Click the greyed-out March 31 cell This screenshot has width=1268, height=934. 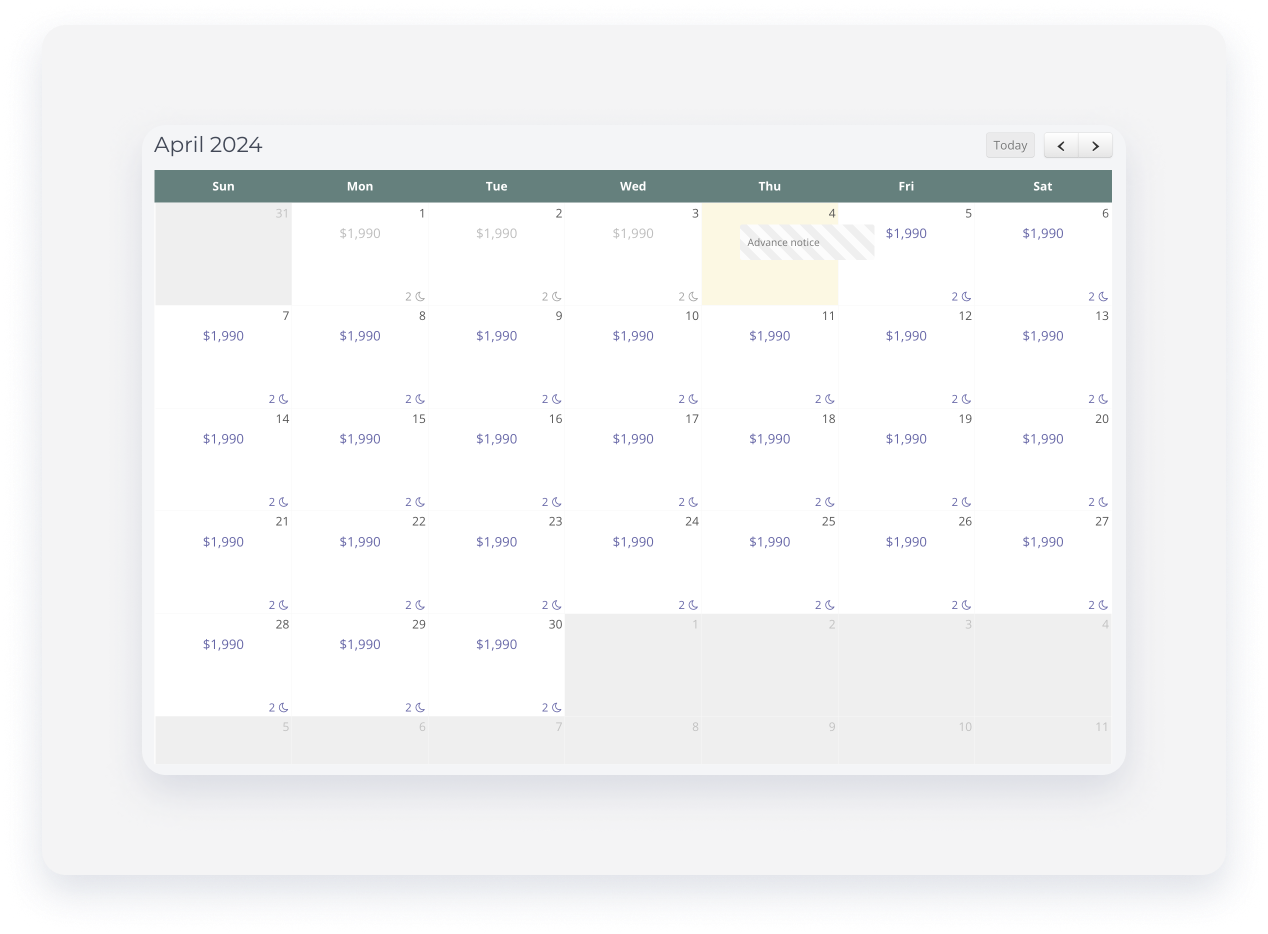point(223,253)
